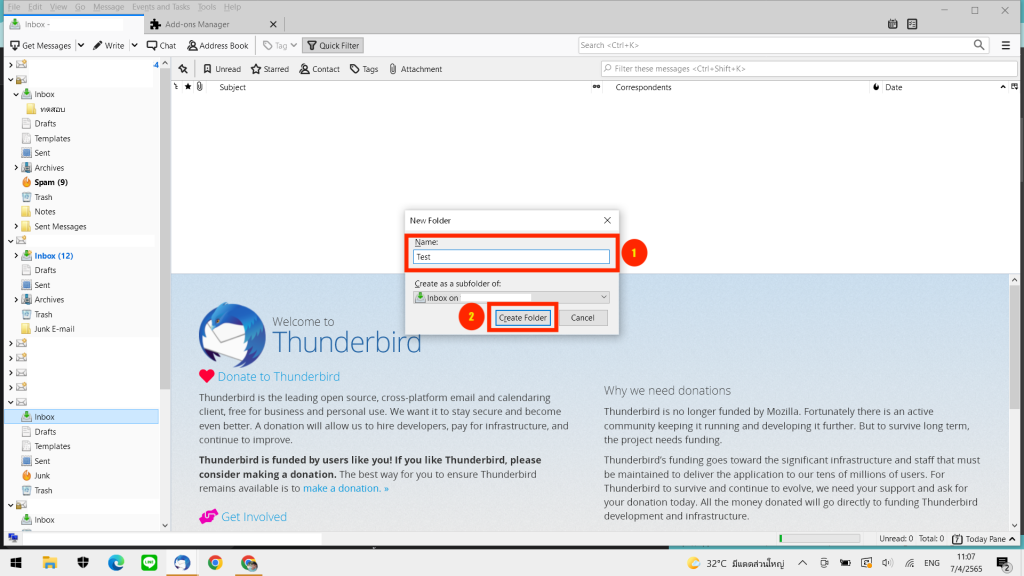Open the Write button dropdown arrow

(133, 46)
